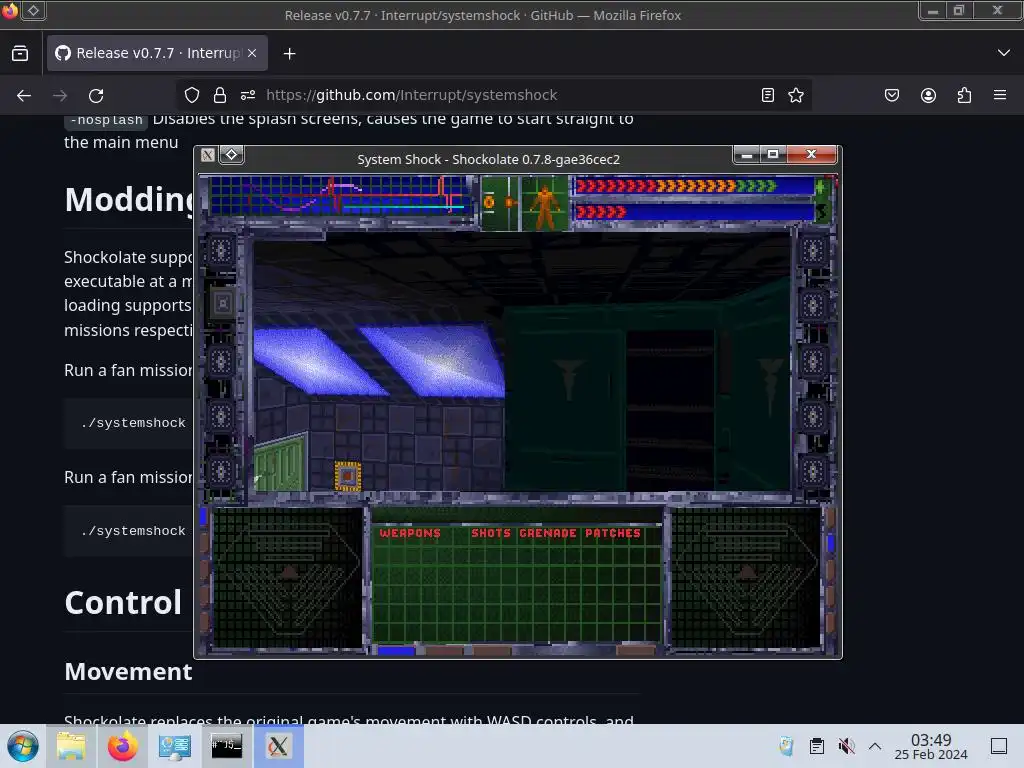The width and height of the screenshot is (1024, 768).
Task: Switch inventory to the PATCHES tab
Action: (613, 533)
